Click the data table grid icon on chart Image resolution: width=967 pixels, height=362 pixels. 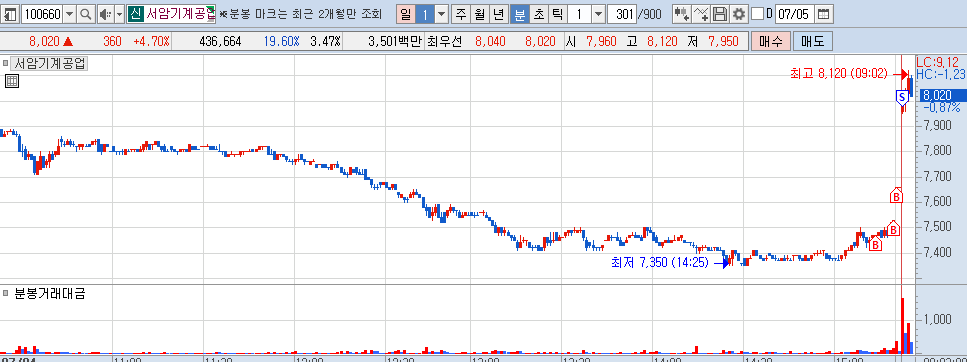coord(12,81)
